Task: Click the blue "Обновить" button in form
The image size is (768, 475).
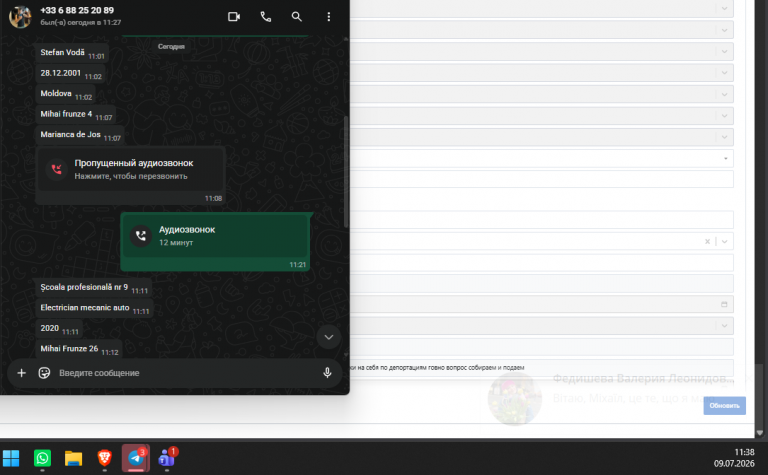Action: [724, 405]
